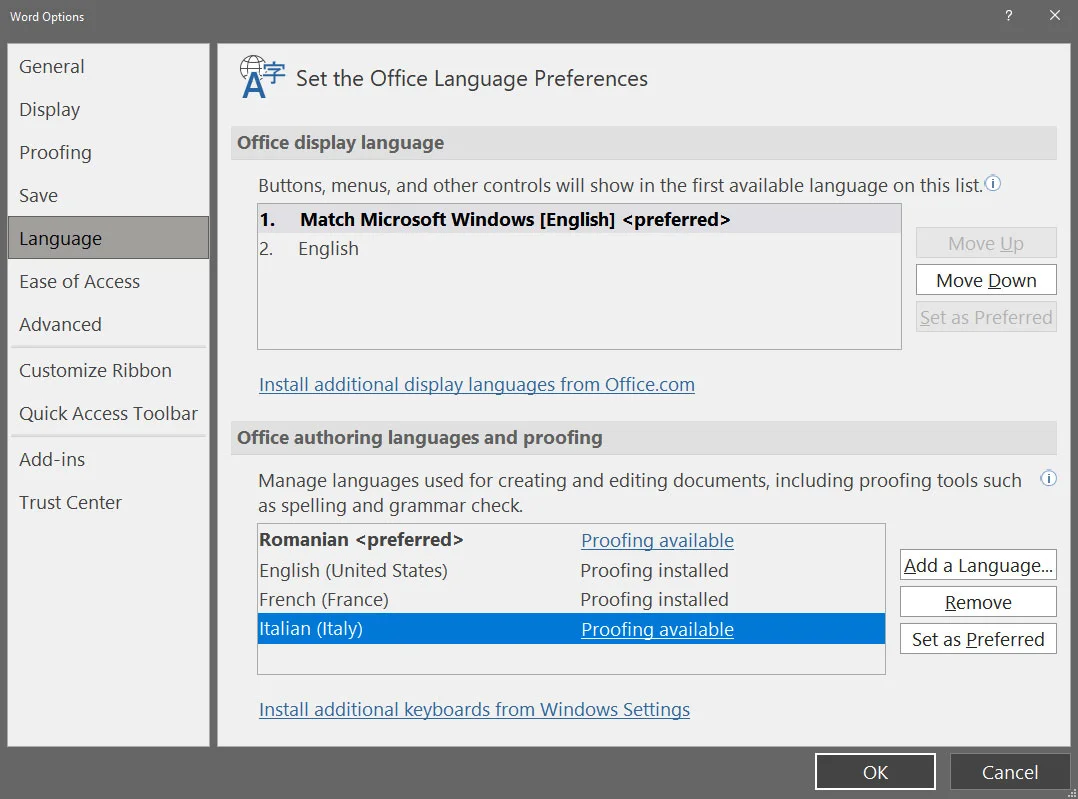Open Quick Access Toolbar settings
Viewport: 1078px width, 799px height.
109,414
